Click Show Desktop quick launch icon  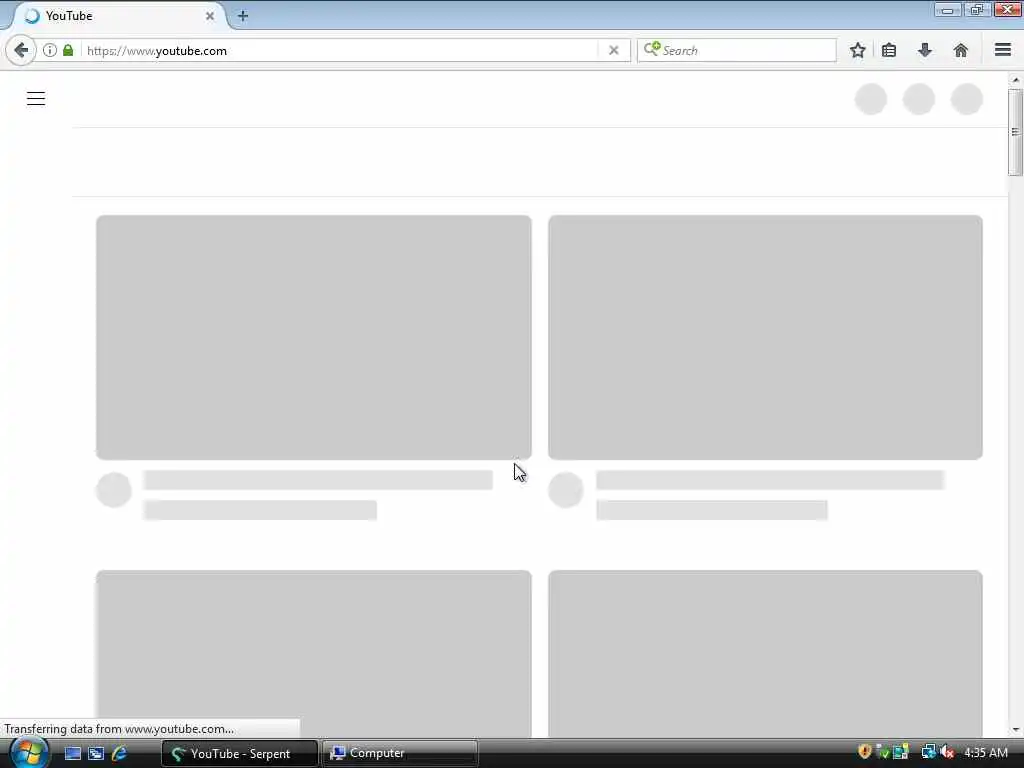(72, 753)
